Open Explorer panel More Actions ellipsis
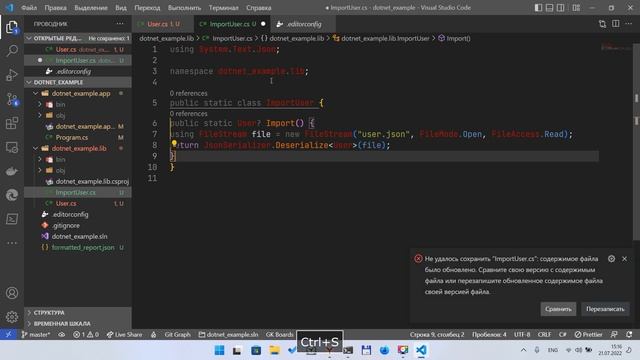The width and height of the screenshot is (640, 360). pos(120,24)
